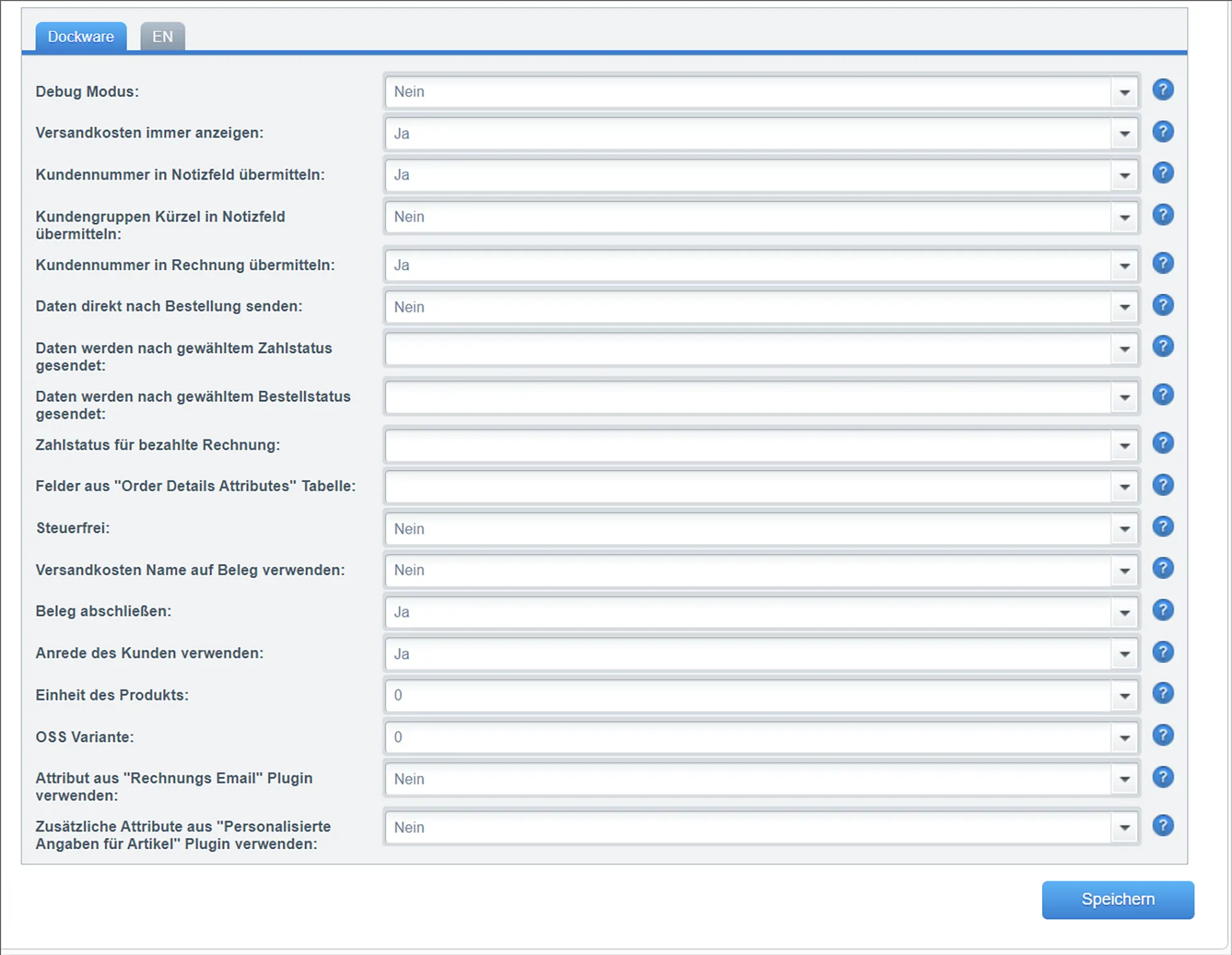Expand the Debug Modus dropdown
1232x955 pixels.
[1124, 92]
